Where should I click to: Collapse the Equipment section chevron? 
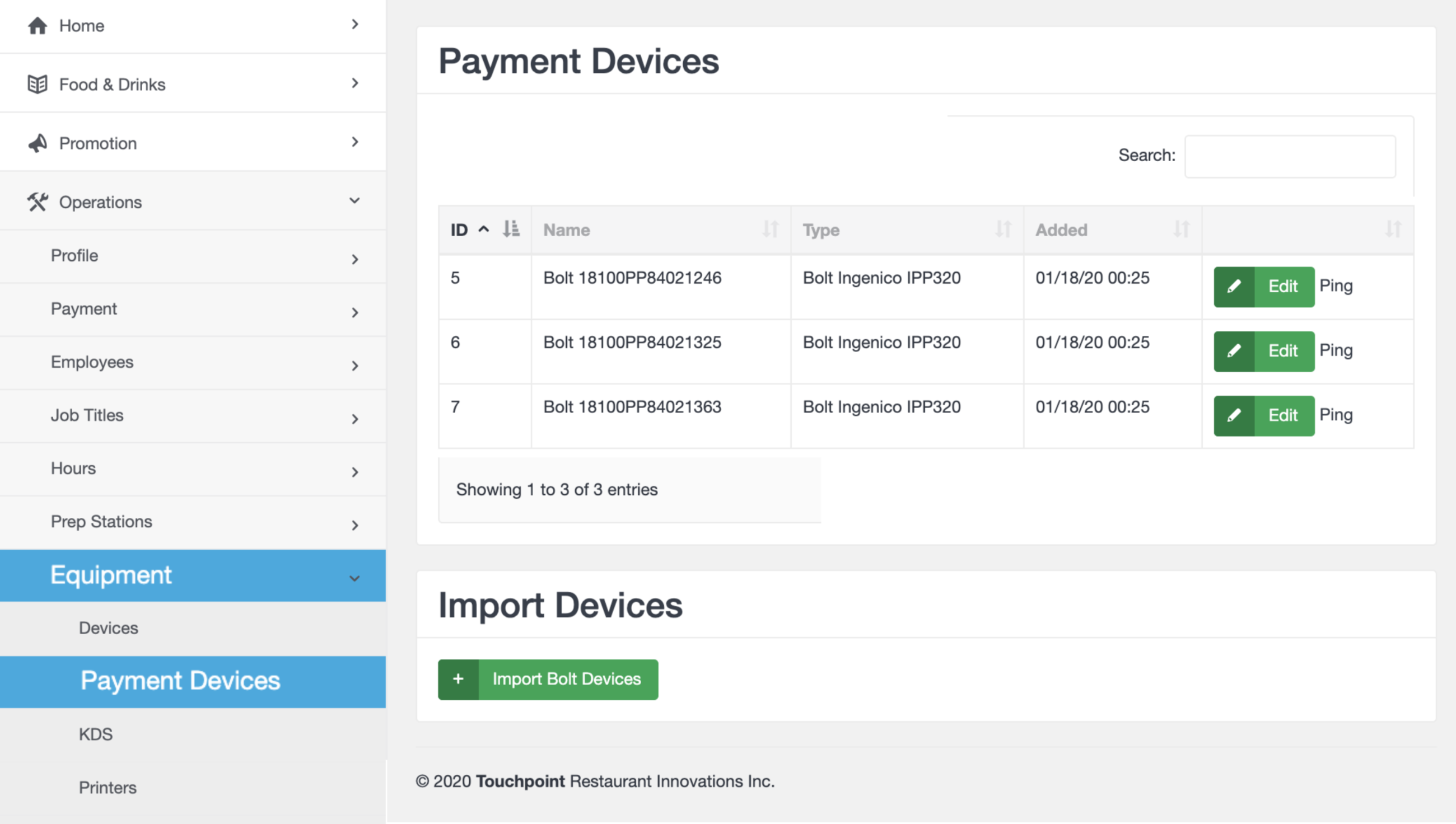(354, 578)
